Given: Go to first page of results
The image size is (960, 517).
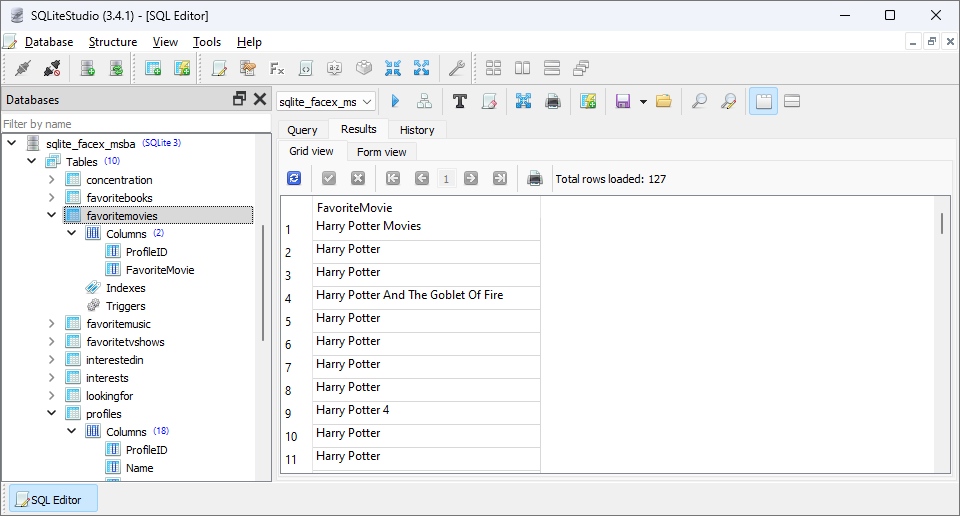Looking at the screenshot, I should coord(393,178).
